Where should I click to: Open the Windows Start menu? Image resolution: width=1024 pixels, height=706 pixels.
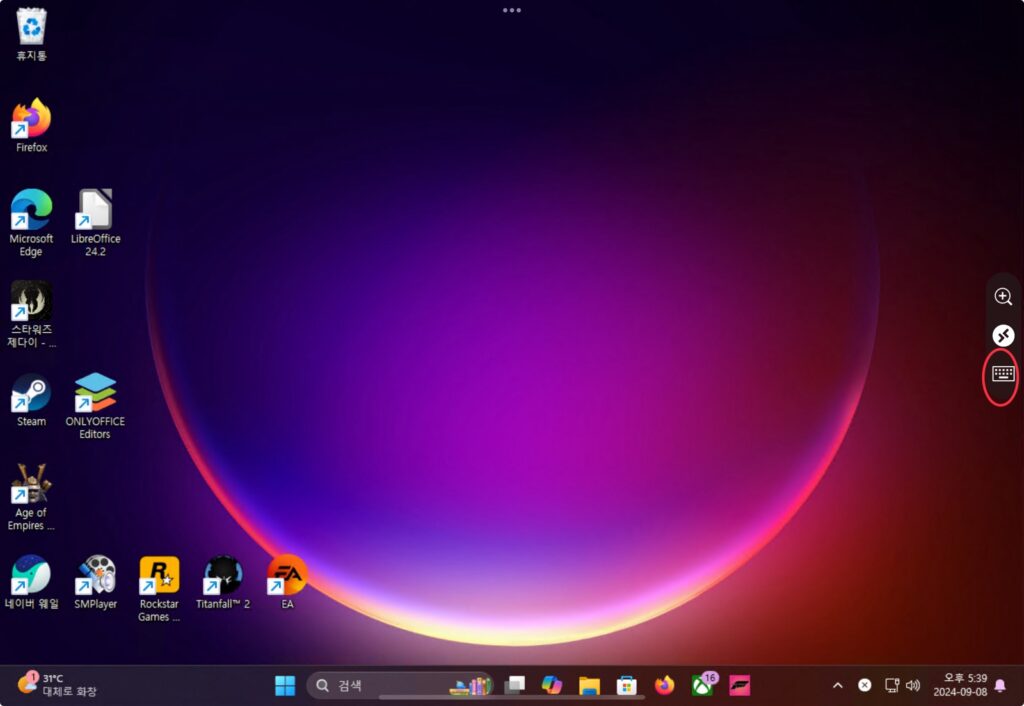pyautogui.click(x=285, y=686)
